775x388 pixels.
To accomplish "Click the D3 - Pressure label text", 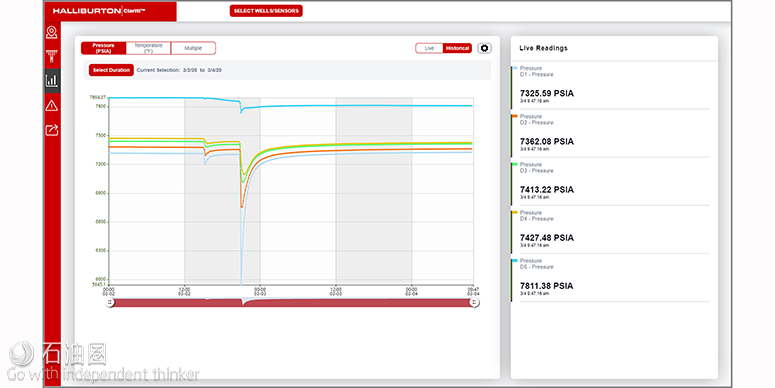I will tap(537, 171).
